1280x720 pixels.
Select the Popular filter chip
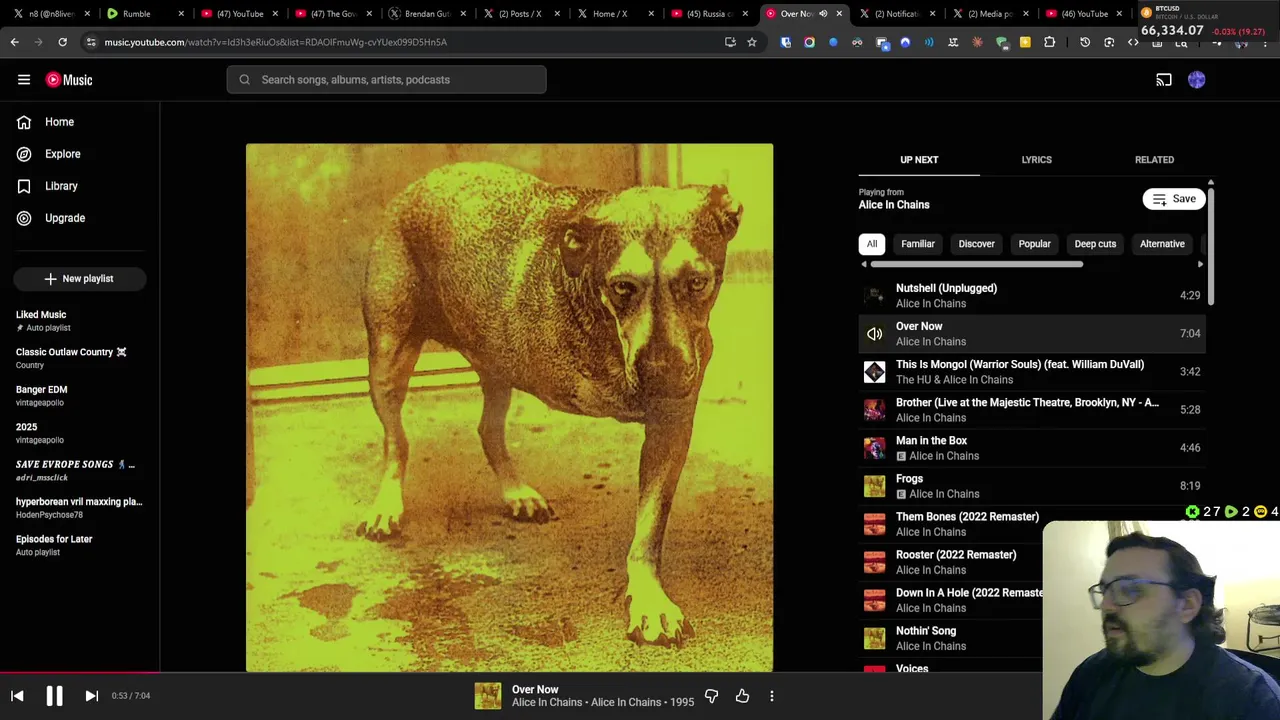[x=1035, y=244]
